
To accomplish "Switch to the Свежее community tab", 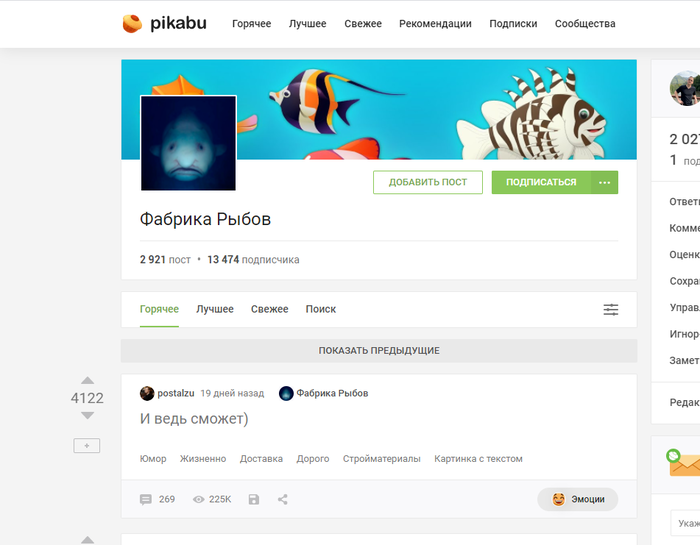I will [270, 309].
